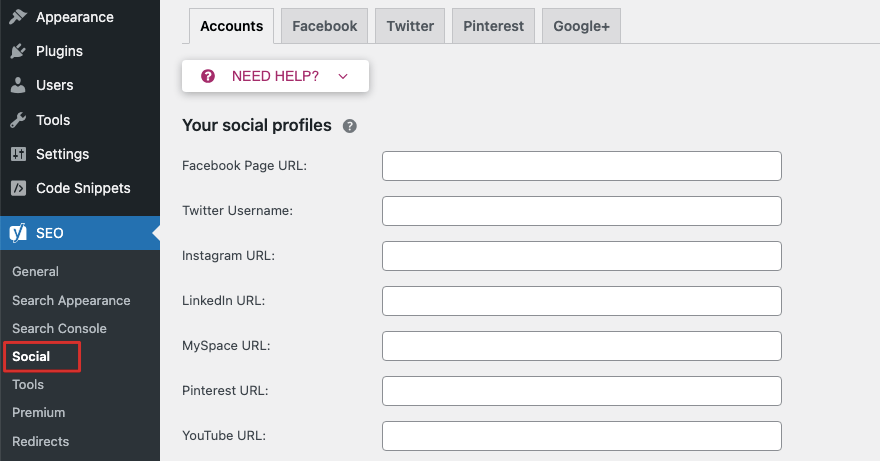This screenshot has width=880, height=461.
Task: Open the Redirects submenu item
Action: 40,441
